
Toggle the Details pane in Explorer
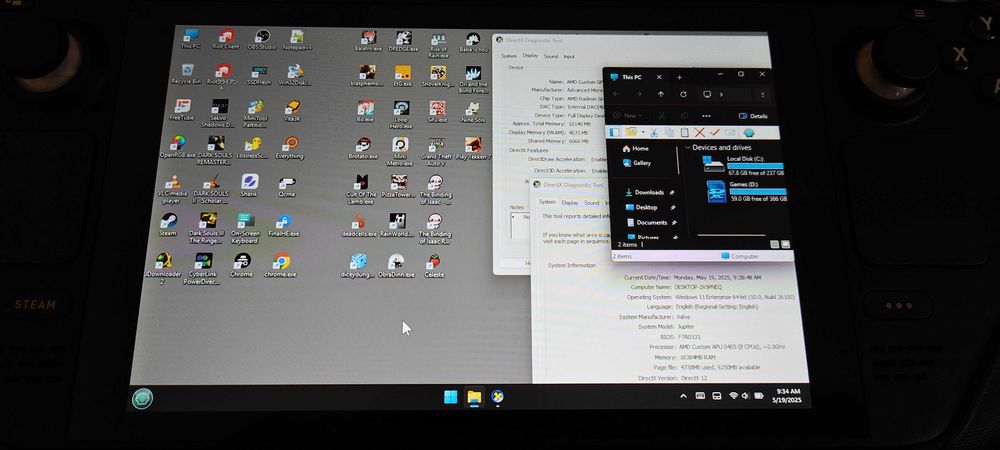pyautogui.click(x=753, y=116)
